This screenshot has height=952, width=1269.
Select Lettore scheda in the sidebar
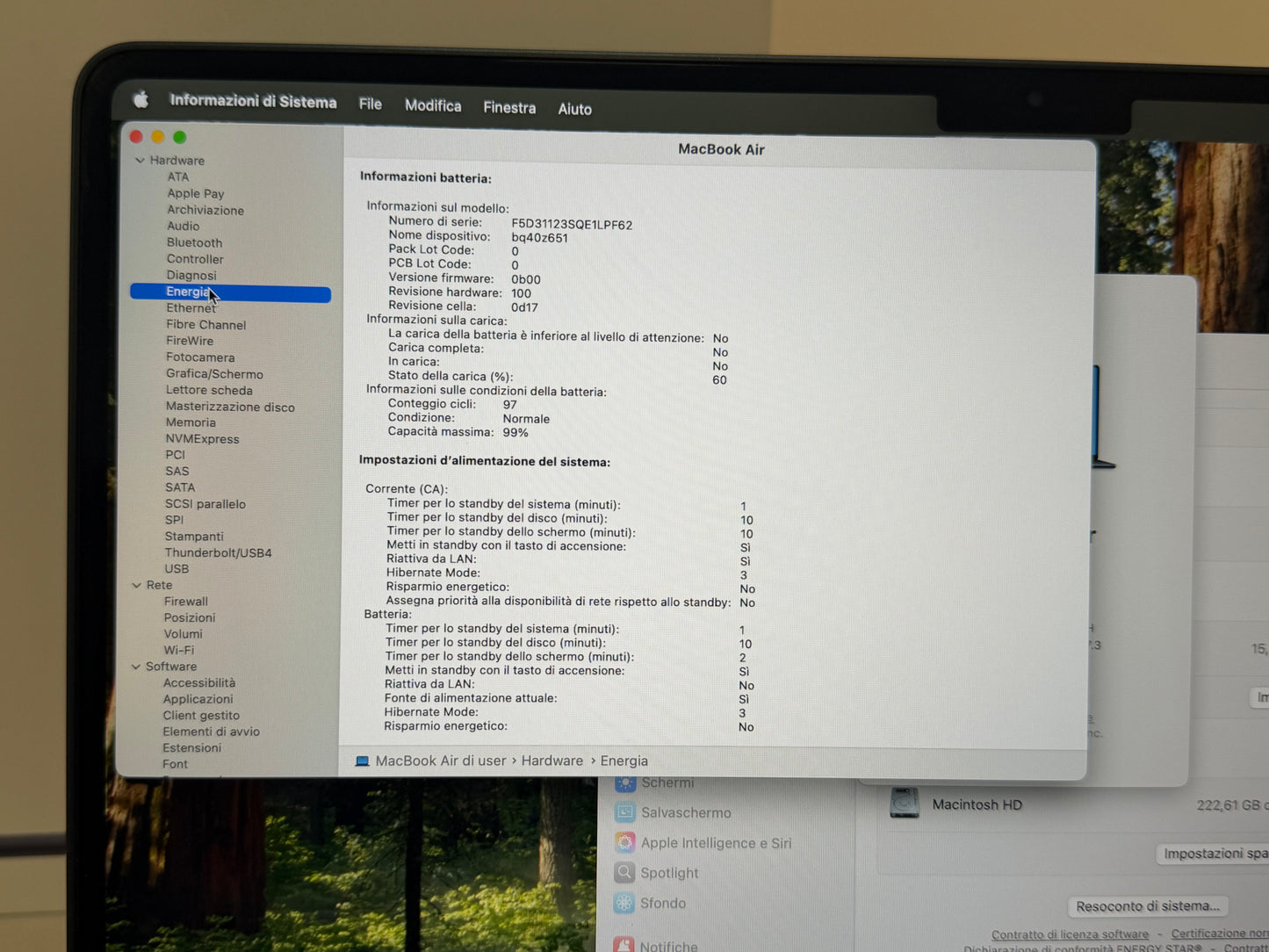point(209,390)
